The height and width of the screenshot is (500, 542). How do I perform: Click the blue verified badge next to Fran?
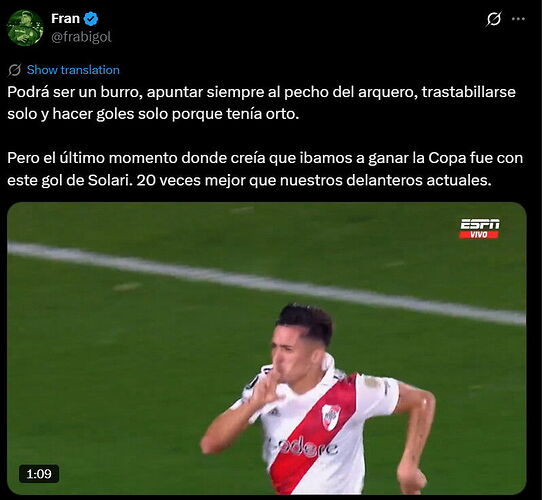pos(91,19)
